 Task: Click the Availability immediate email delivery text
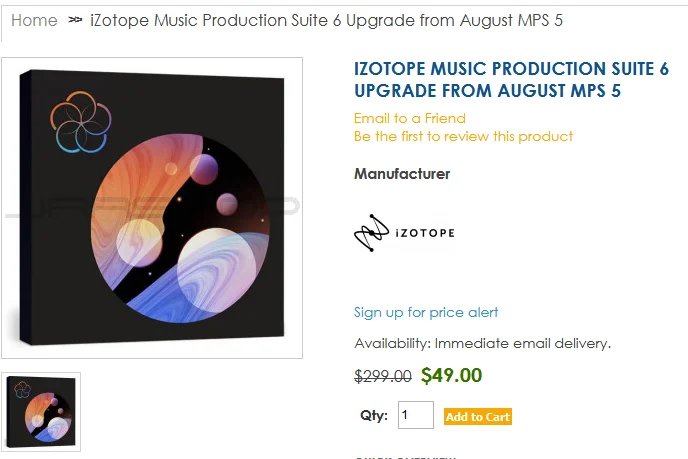[x=482, y=343]
